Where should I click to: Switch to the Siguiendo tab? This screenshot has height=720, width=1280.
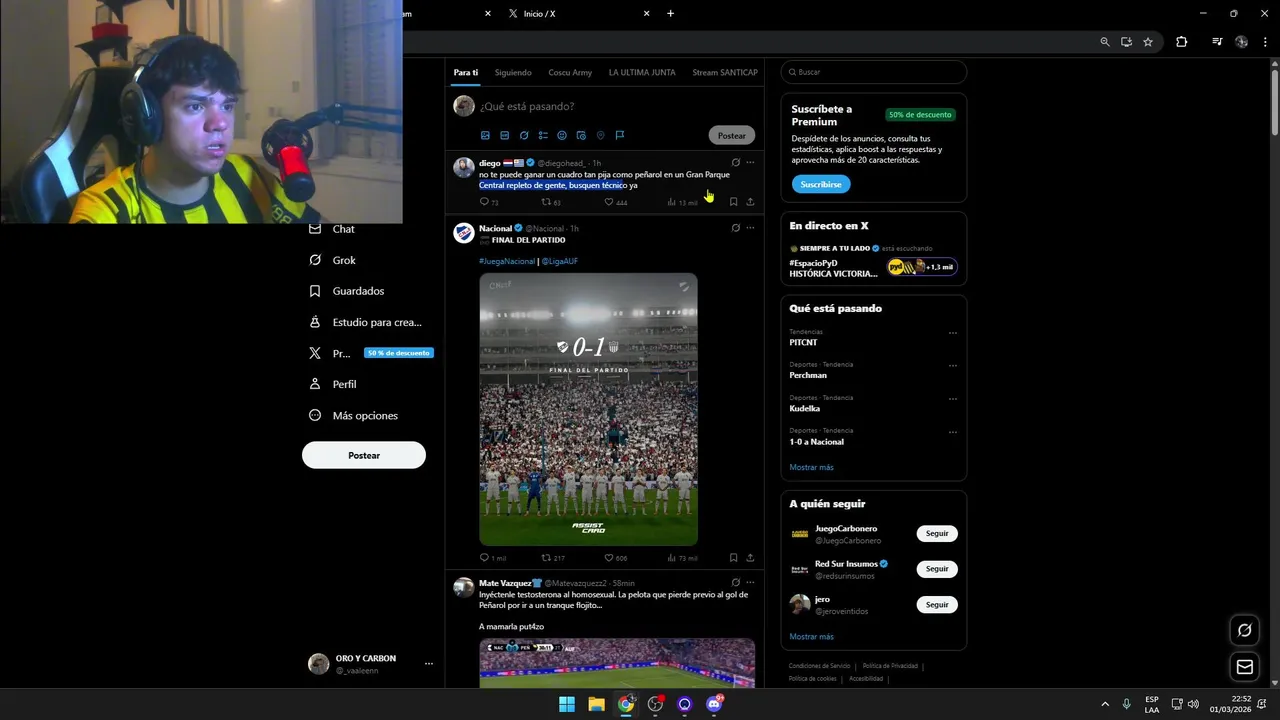pos(513,72)
